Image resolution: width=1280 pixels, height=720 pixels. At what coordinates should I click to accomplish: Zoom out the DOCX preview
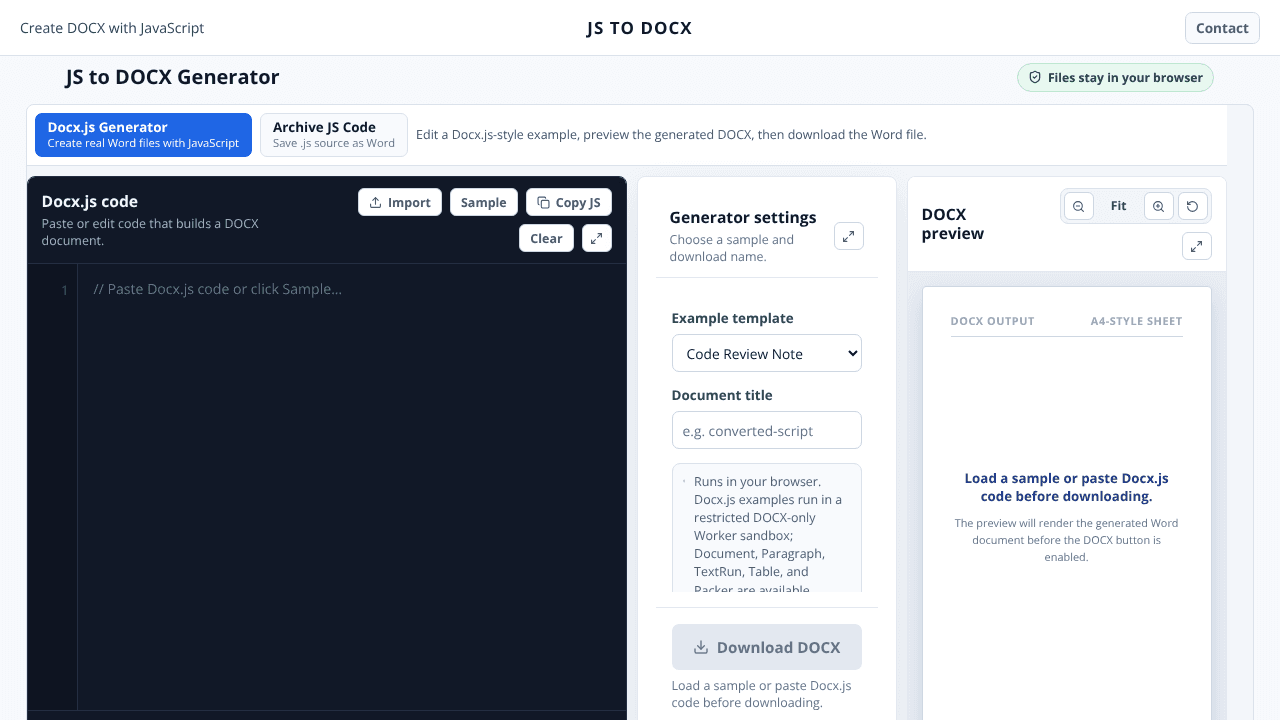click(1079, 206)
